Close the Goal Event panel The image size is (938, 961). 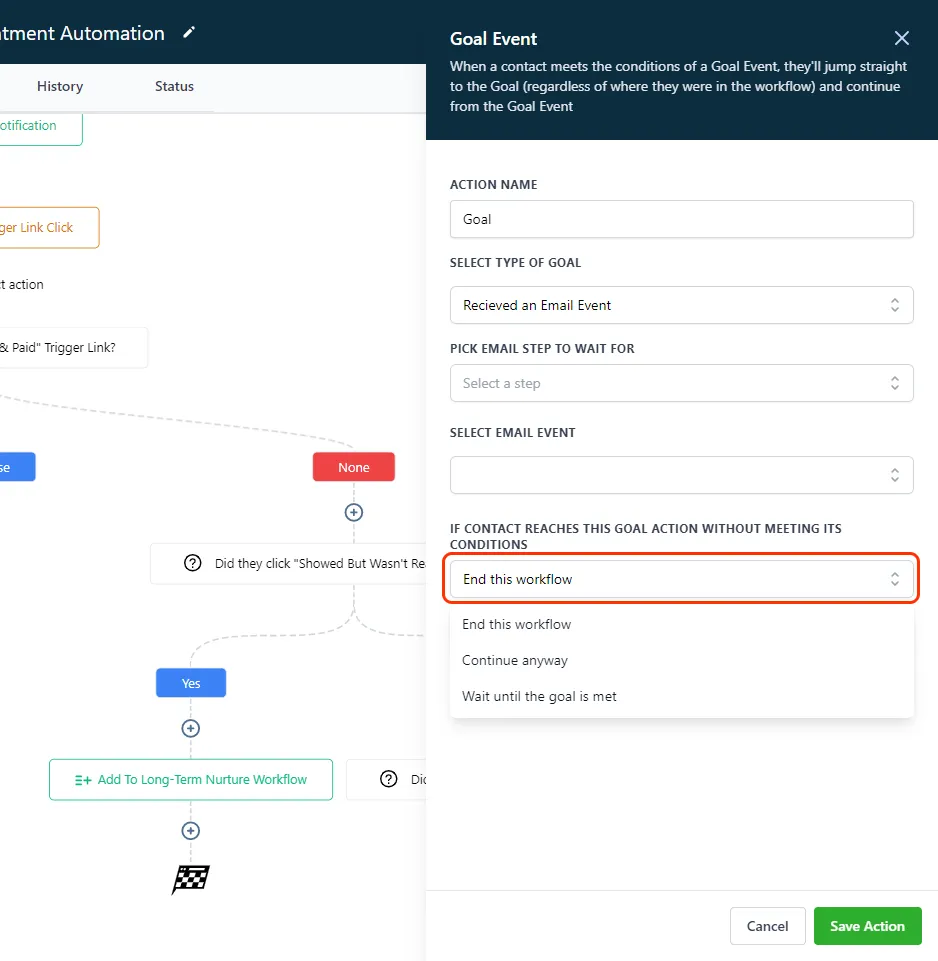coord(901,39)
